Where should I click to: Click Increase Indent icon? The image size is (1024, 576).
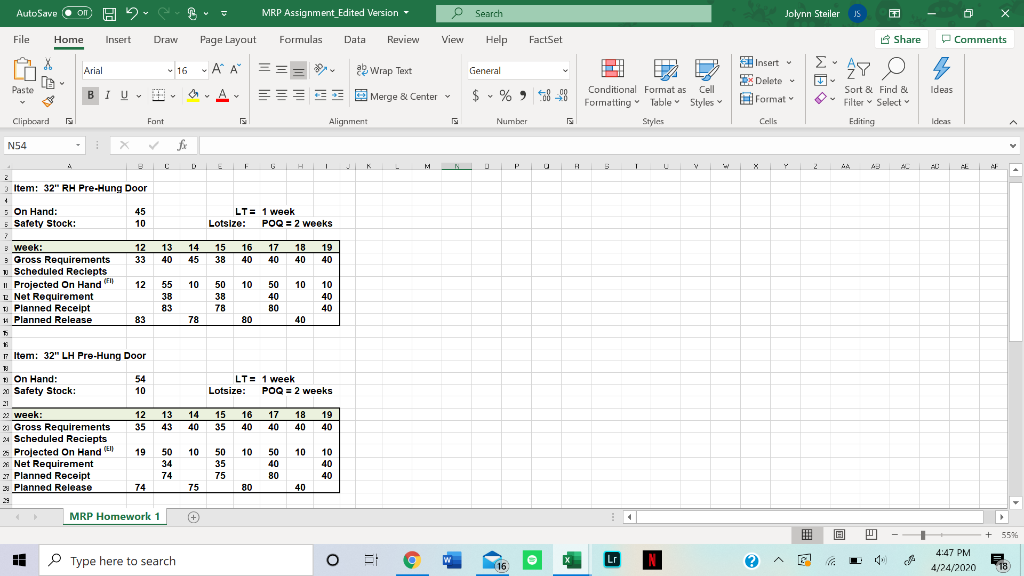click(x=337, y=95)
